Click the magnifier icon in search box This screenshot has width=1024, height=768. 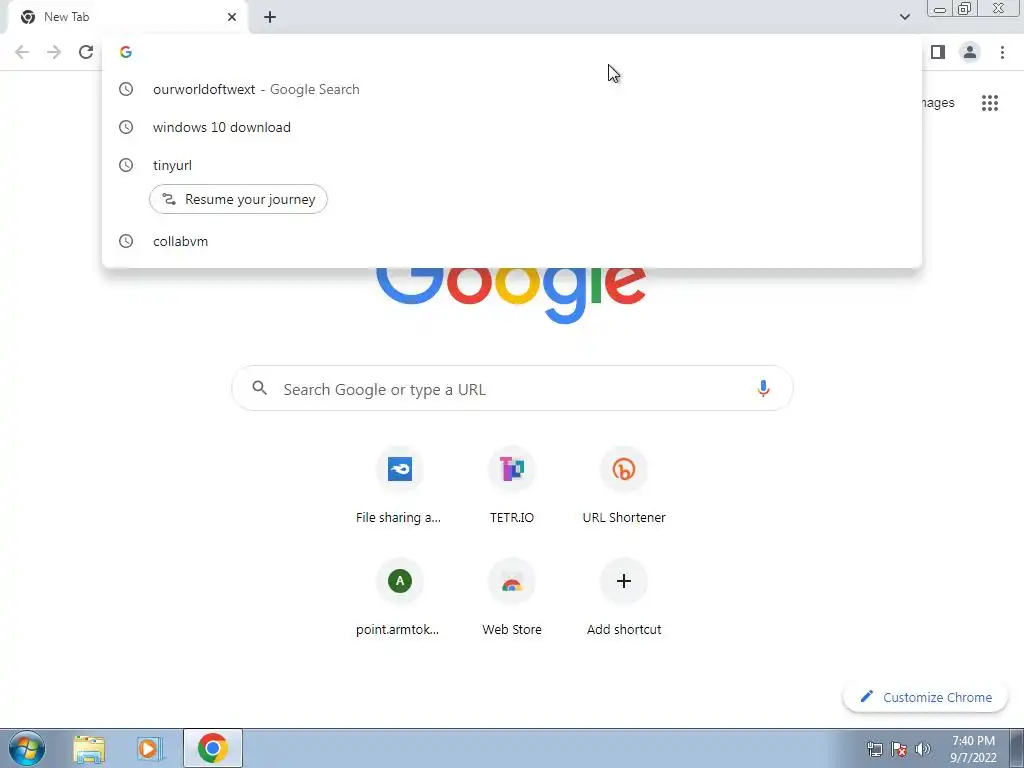259,389
